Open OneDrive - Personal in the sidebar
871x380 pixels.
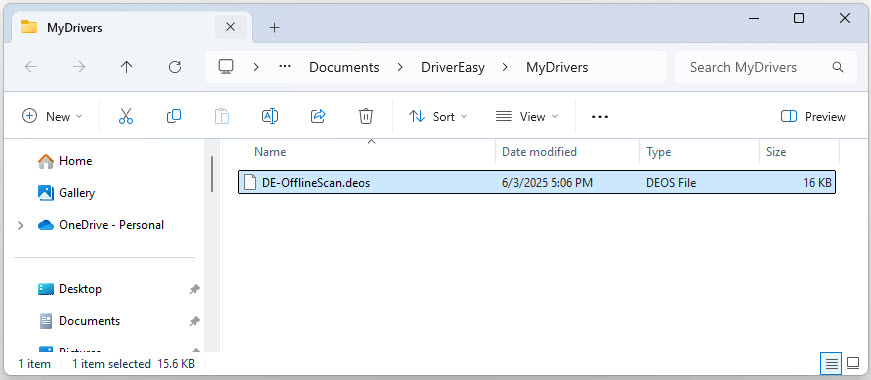(101, 225)
